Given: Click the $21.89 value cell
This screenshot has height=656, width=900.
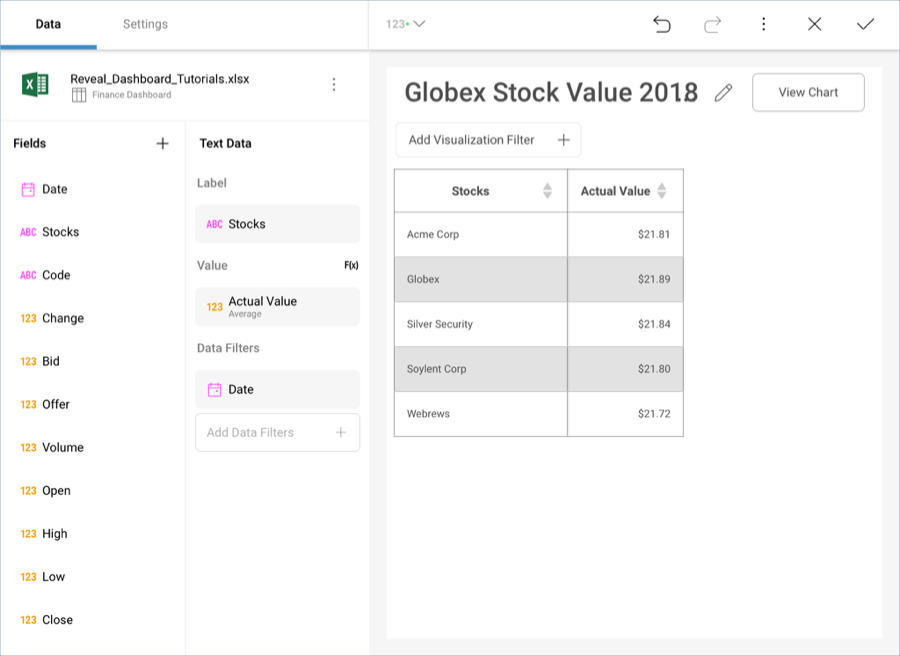Looking at the screenshot, I should pyautogui.click(x=626, y=279).
